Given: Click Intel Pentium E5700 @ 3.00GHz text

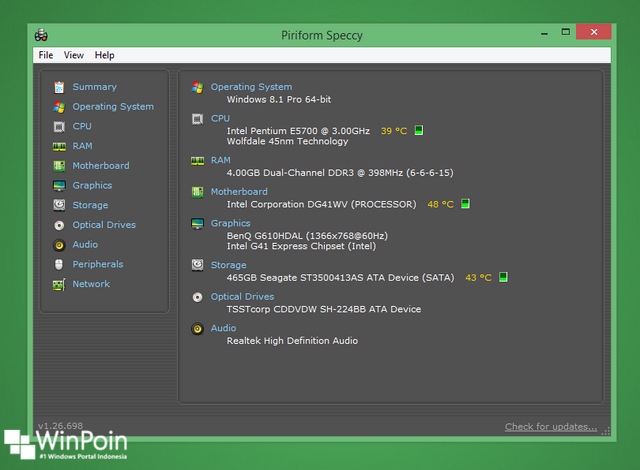Looking at the screenshot, I should pyautogui.click(x=298, y=131).
